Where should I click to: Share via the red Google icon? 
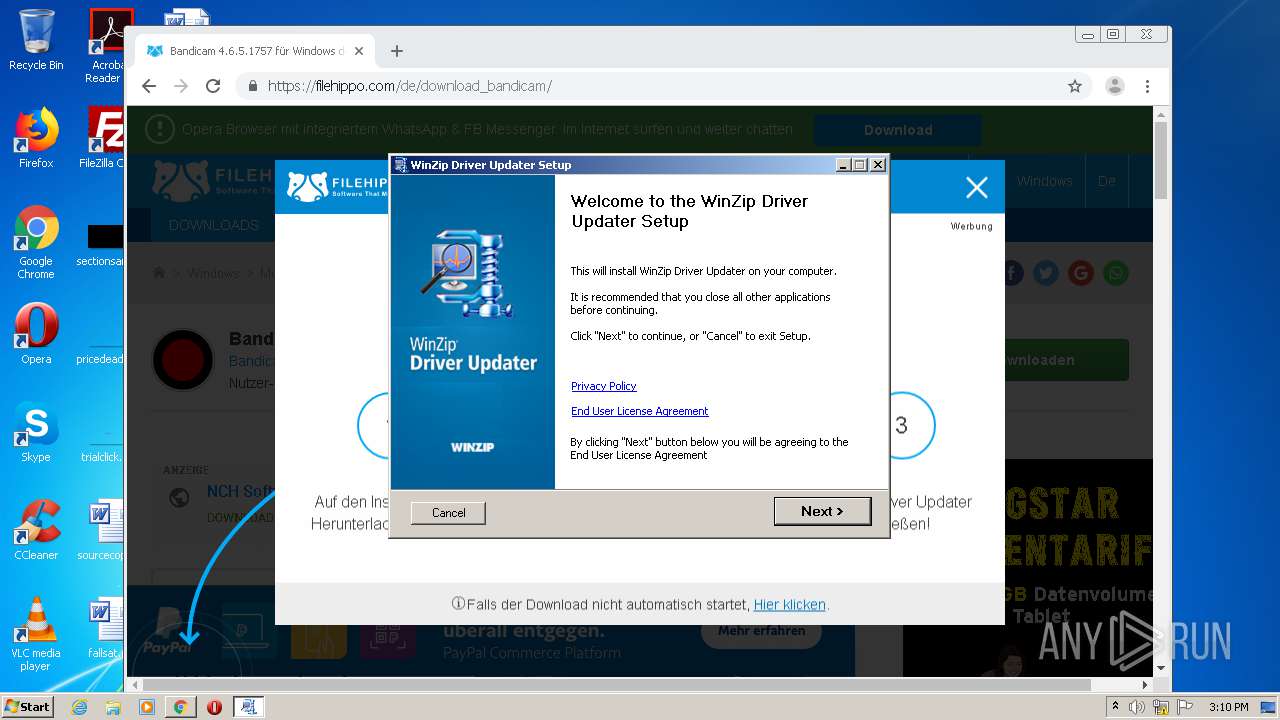1080,273
